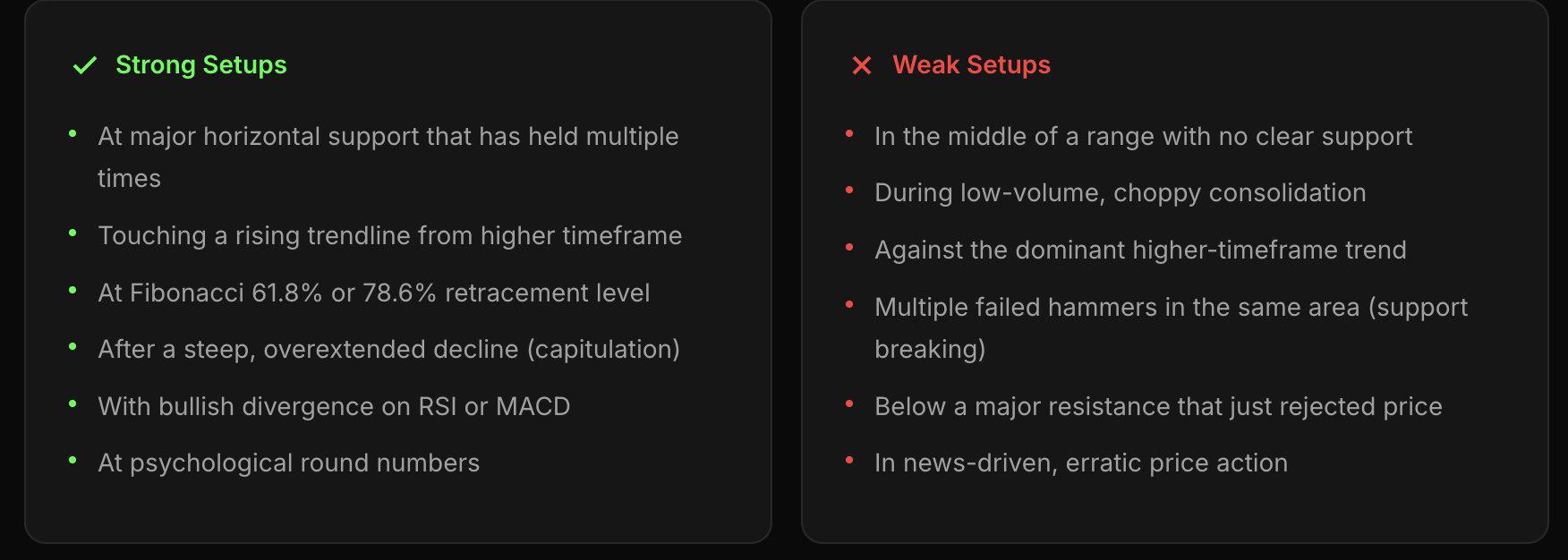Click the red bullet beside major resistance item

tap(849, 404)
